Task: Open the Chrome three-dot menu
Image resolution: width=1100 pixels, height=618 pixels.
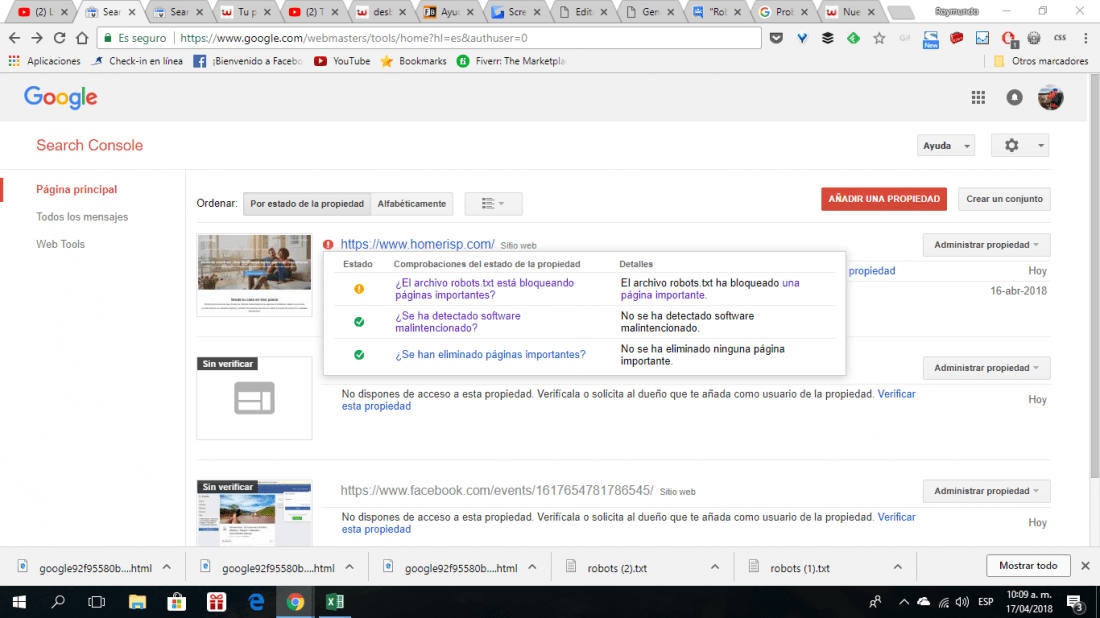Action: point(1085,39)
